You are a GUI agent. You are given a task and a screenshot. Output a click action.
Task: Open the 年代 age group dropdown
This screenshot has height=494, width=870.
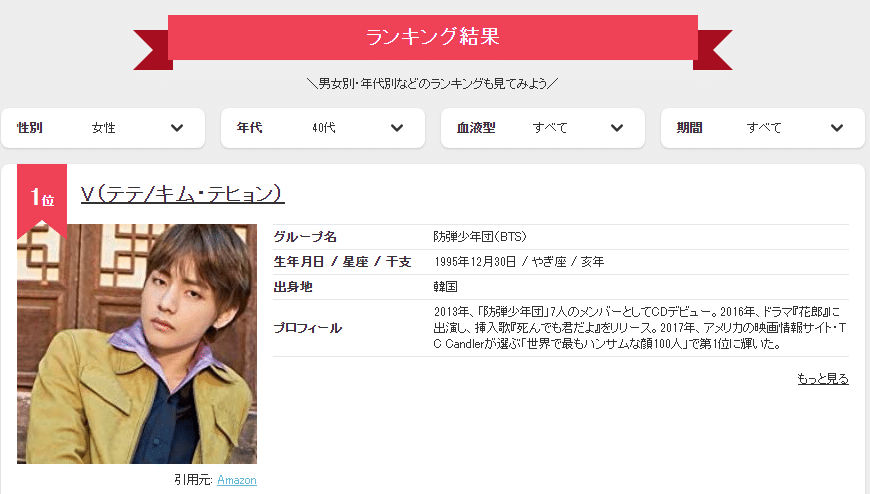tap(323, 128)
